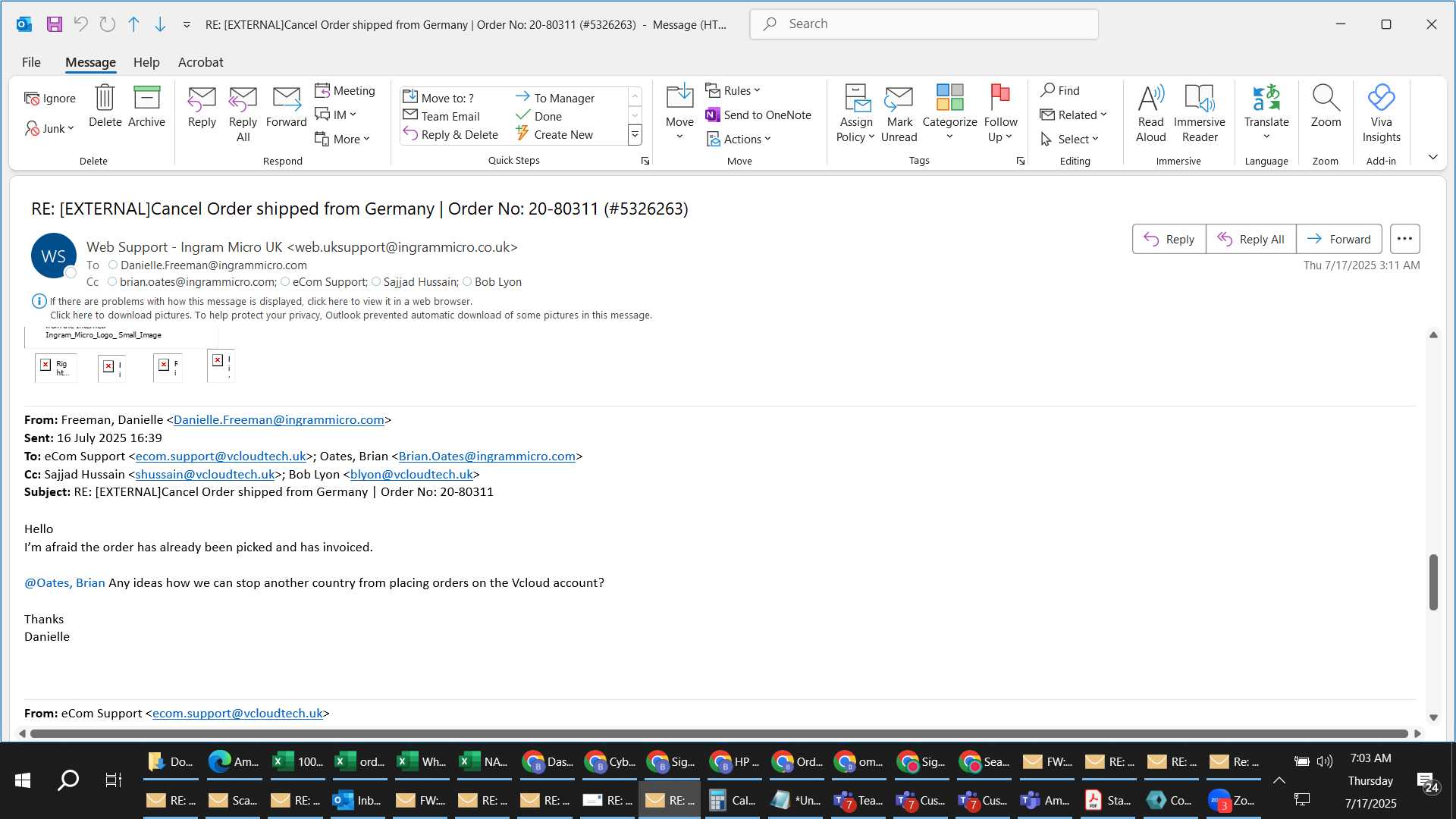The height and width of the screenshot is (819, 1456).
Task: Open Rules dropdown menu
Action: click(x=733, y=90)
